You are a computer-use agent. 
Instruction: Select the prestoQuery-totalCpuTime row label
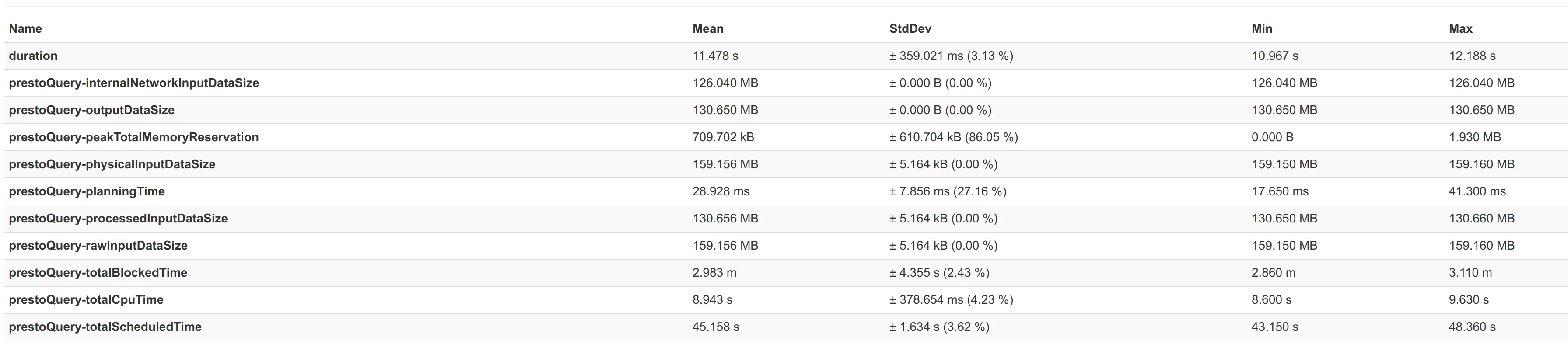click(86, 299)
